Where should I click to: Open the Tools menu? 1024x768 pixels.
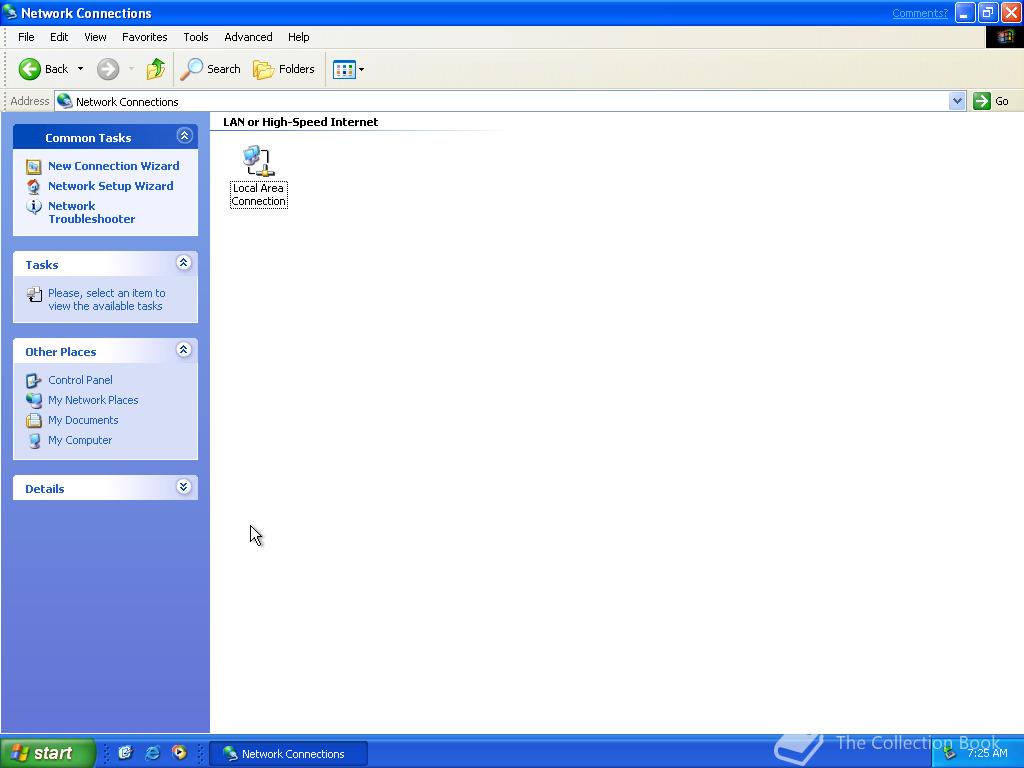tap(195, 37)
